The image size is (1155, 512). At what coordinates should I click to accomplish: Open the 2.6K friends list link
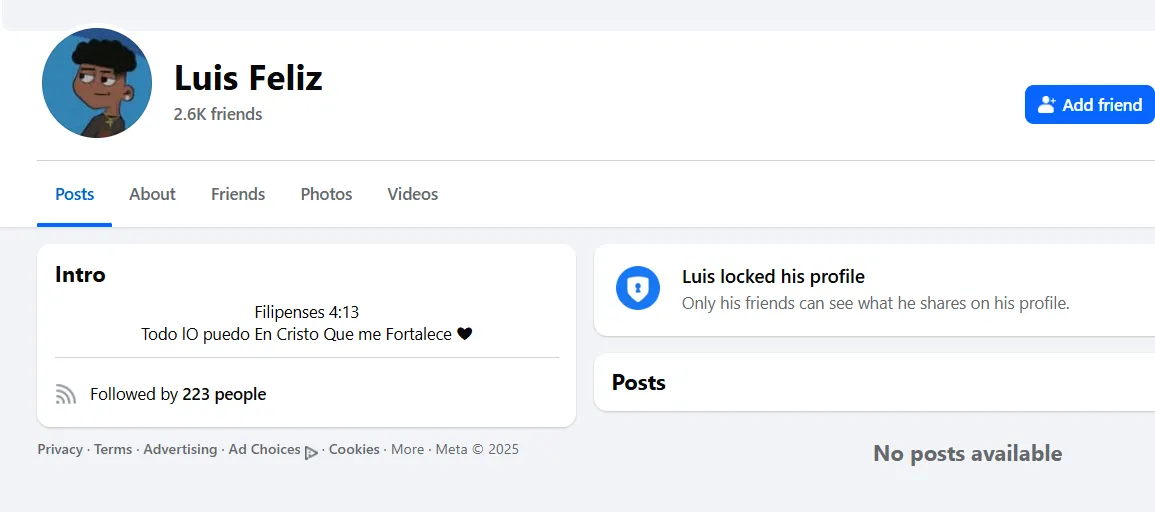coord(218,114)
